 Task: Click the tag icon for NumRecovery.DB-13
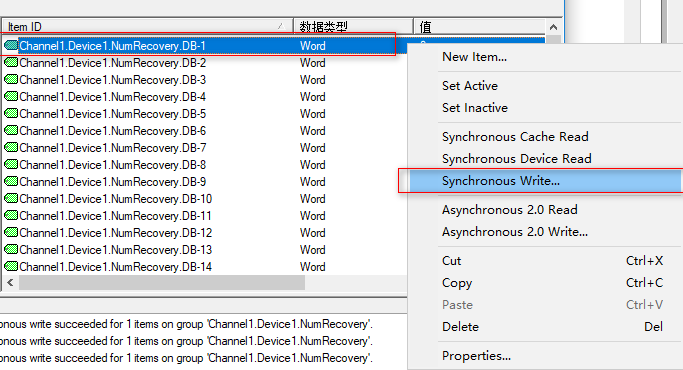[11, 249]
